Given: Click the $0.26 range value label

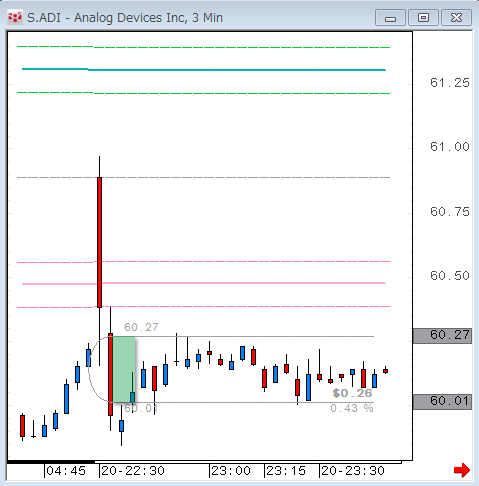Looking at the screenshot, I should pos(352,393).
